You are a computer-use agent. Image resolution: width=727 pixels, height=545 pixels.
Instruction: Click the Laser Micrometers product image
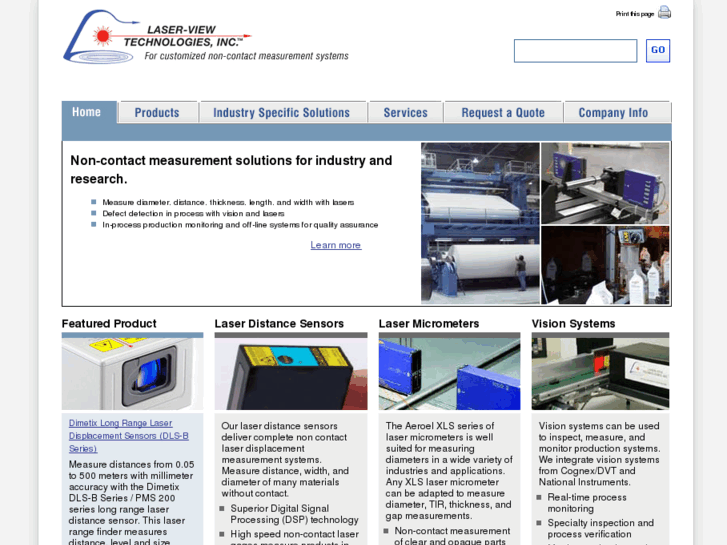pos(449,374)
